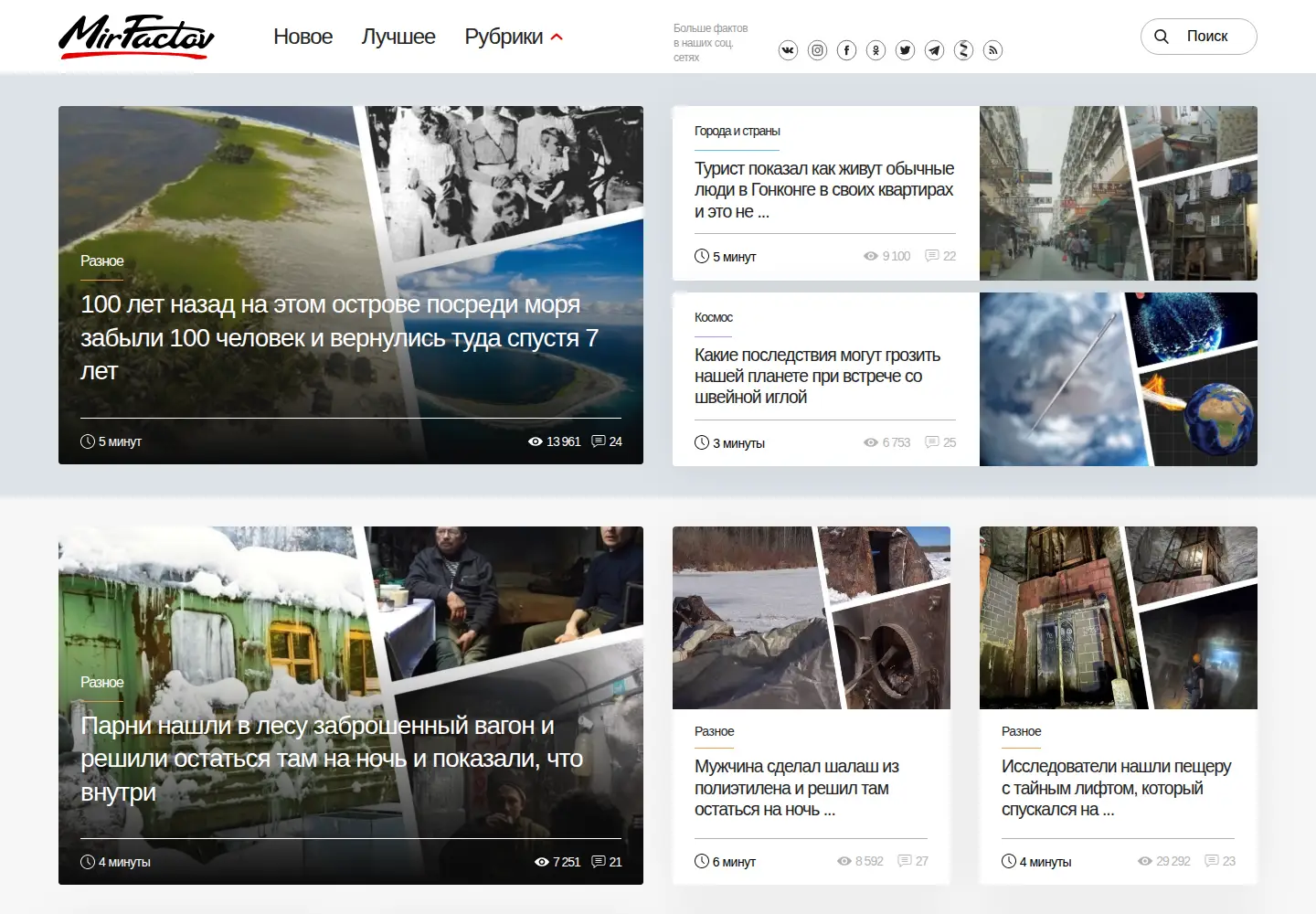Screen dimensions: 1316x914
Task: Open the sewing needle planet article headline
Action: click(817, 376)
